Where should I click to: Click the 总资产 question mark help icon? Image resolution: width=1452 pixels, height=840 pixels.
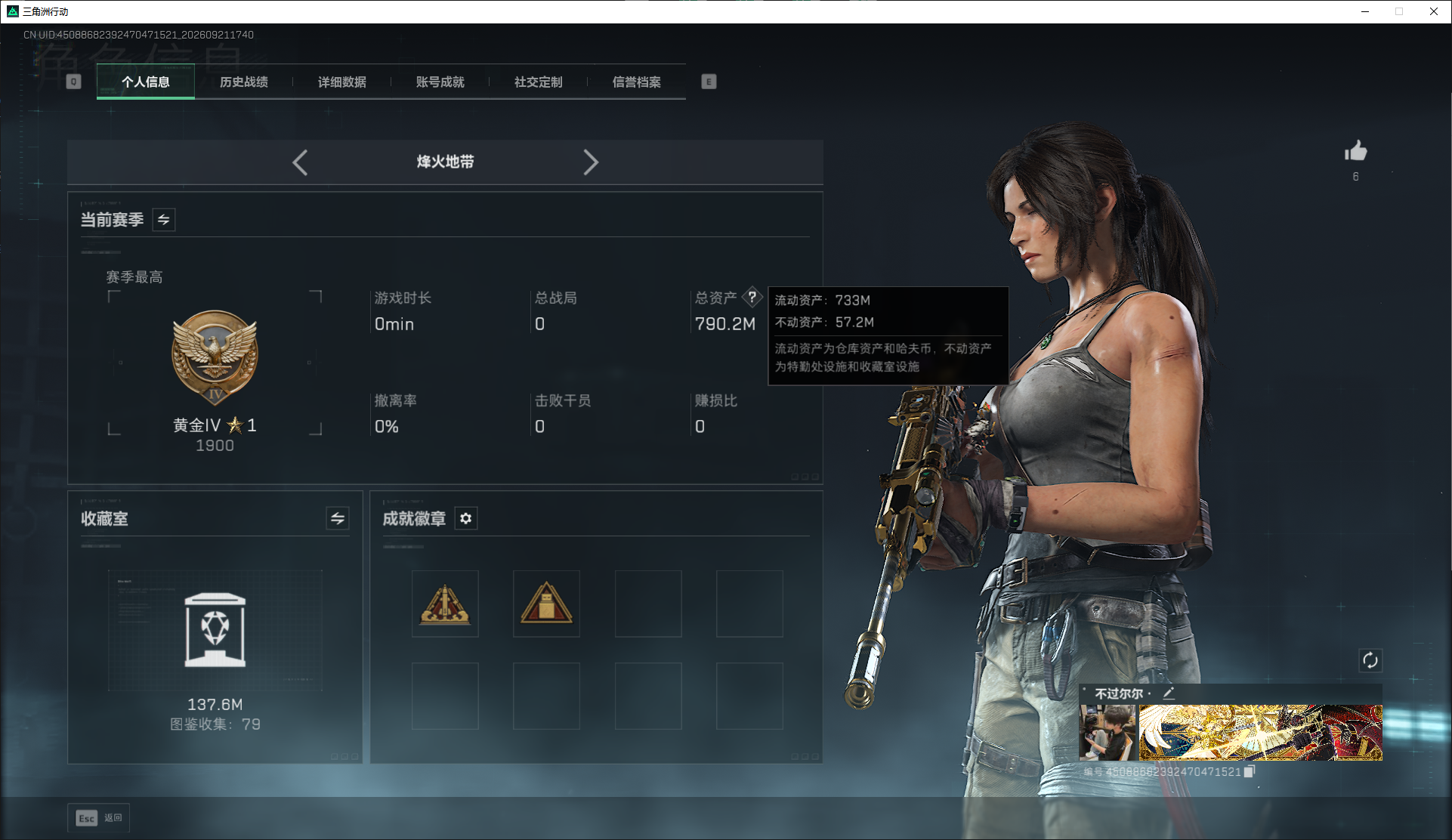pyautogui.click(x=752, y=297)
